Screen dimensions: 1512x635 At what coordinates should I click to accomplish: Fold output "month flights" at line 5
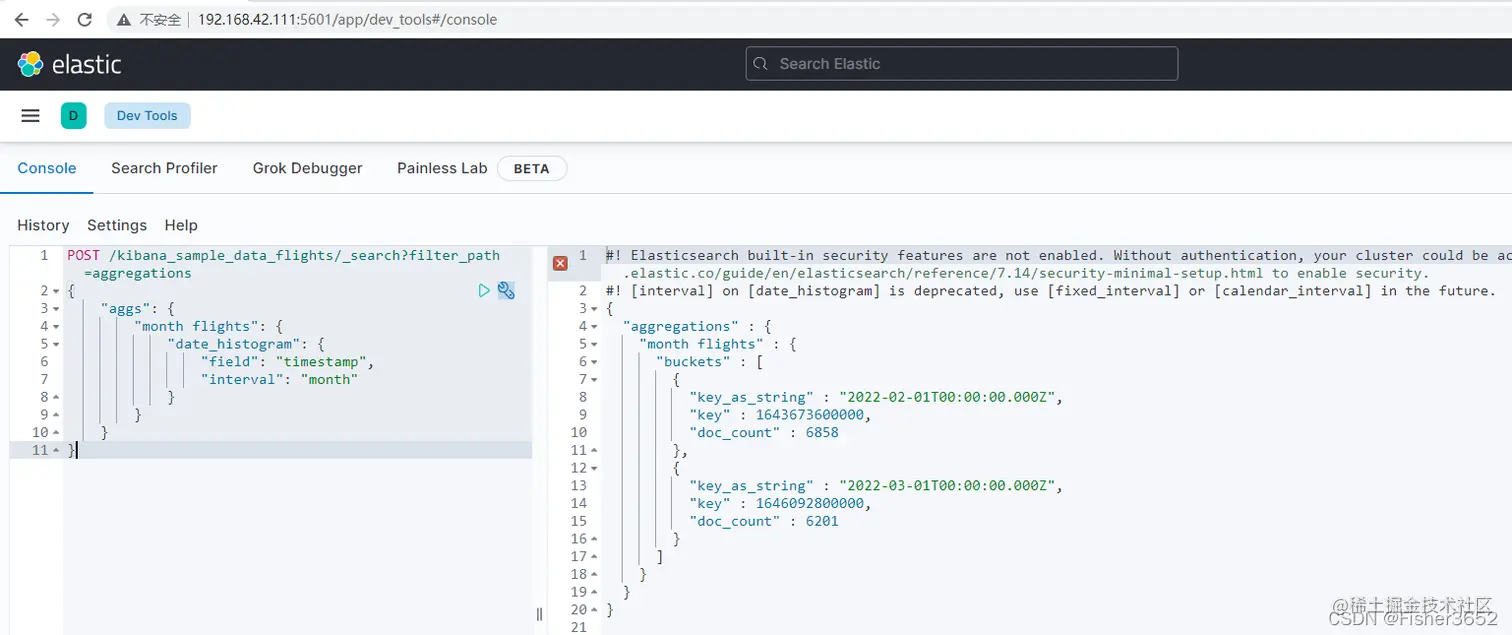tap(594, 344)
